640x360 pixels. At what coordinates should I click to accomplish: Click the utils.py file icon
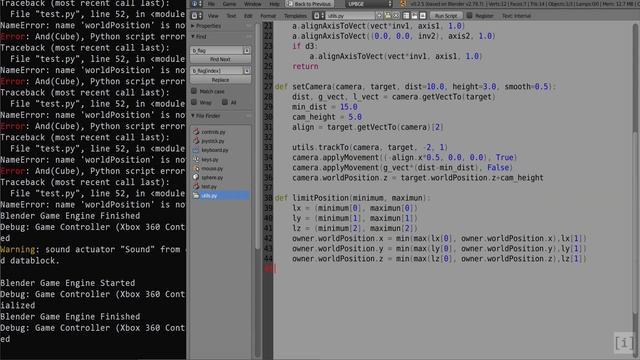point(196,196)
